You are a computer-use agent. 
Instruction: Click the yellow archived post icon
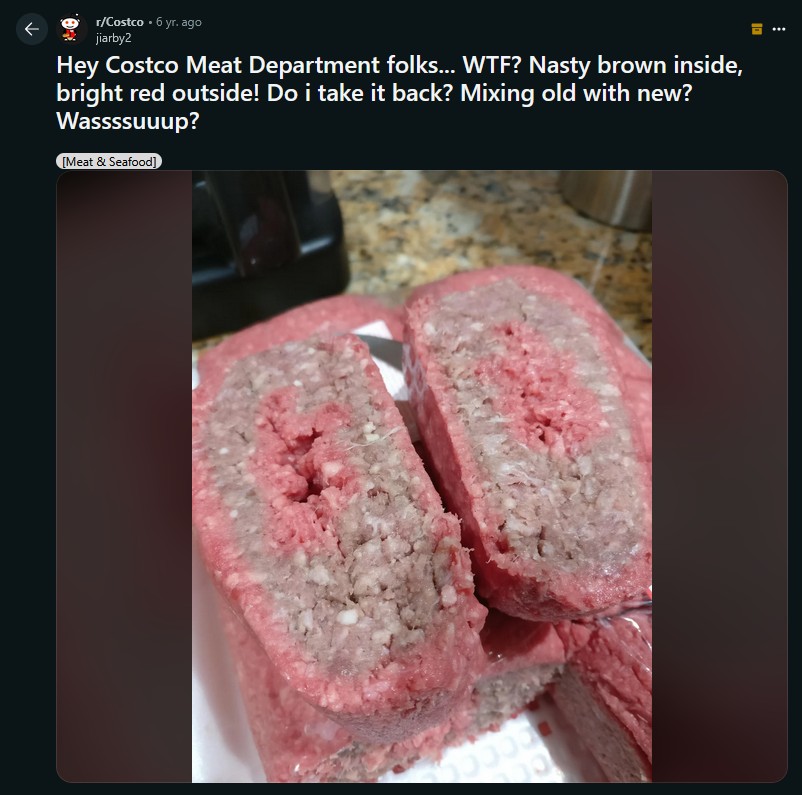757,29
